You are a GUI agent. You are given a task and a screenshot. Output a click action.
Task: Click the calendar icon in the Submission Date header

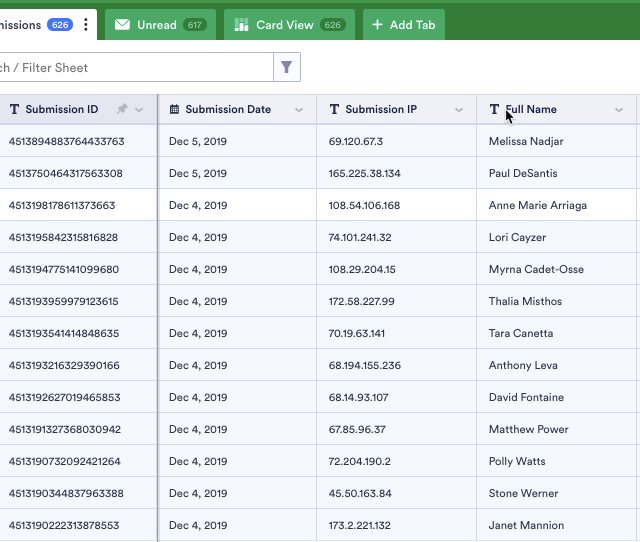pos(174,109)
